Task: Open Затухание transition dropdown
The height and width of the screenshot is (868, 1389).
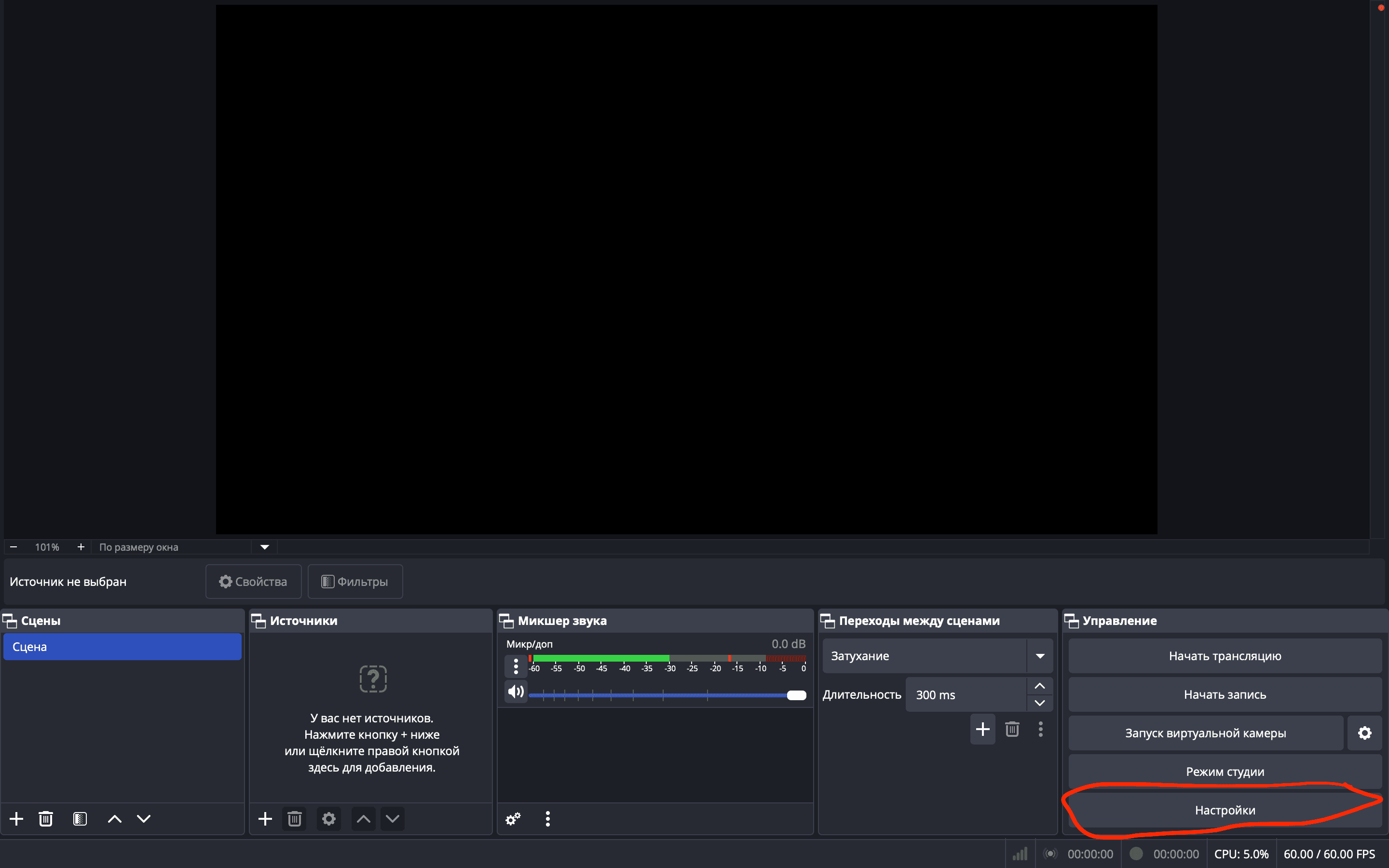Action: click(x=937, y=656)
